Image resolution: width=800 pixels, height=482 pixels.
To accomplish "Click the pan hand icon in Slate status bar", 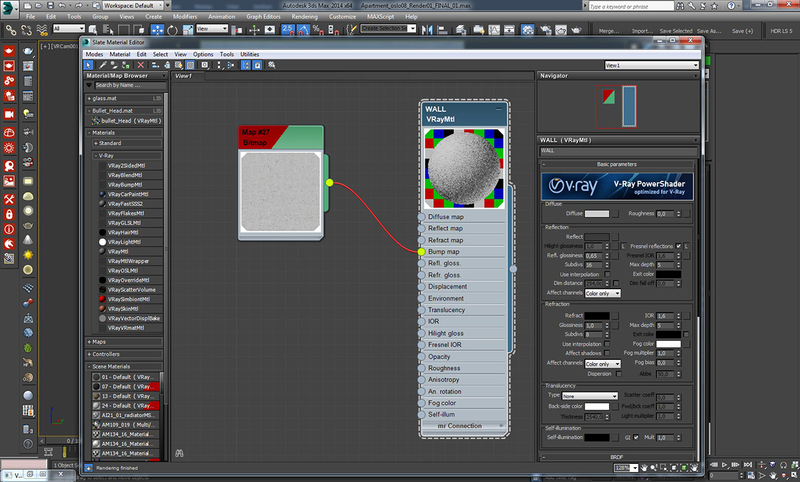I will [x=644, y=467].
